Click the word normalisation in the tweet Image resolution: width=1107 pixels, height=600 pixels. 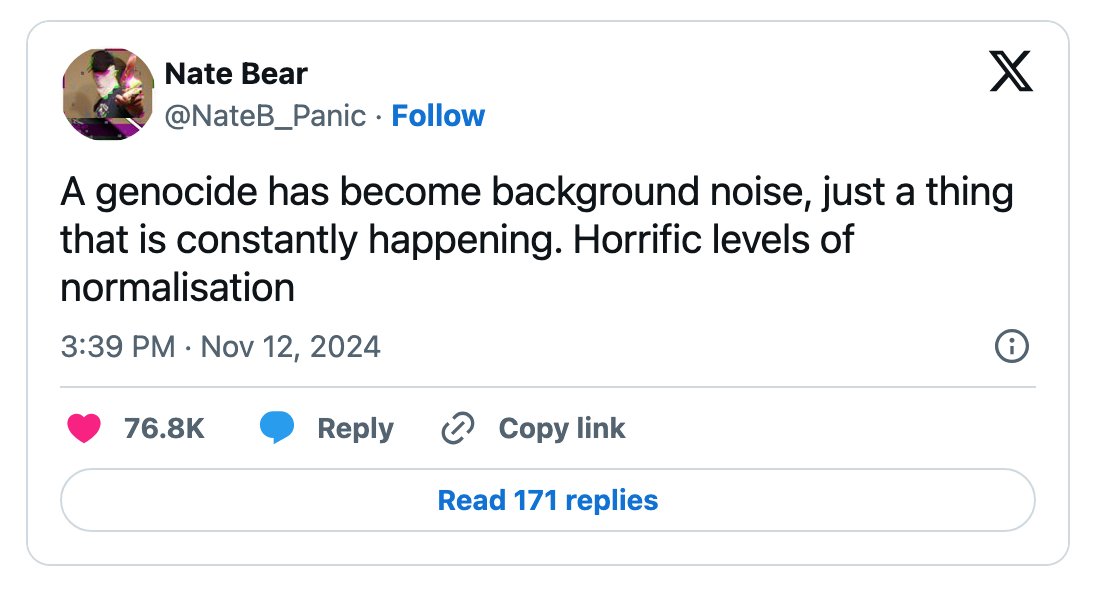(x=177, y=288)
